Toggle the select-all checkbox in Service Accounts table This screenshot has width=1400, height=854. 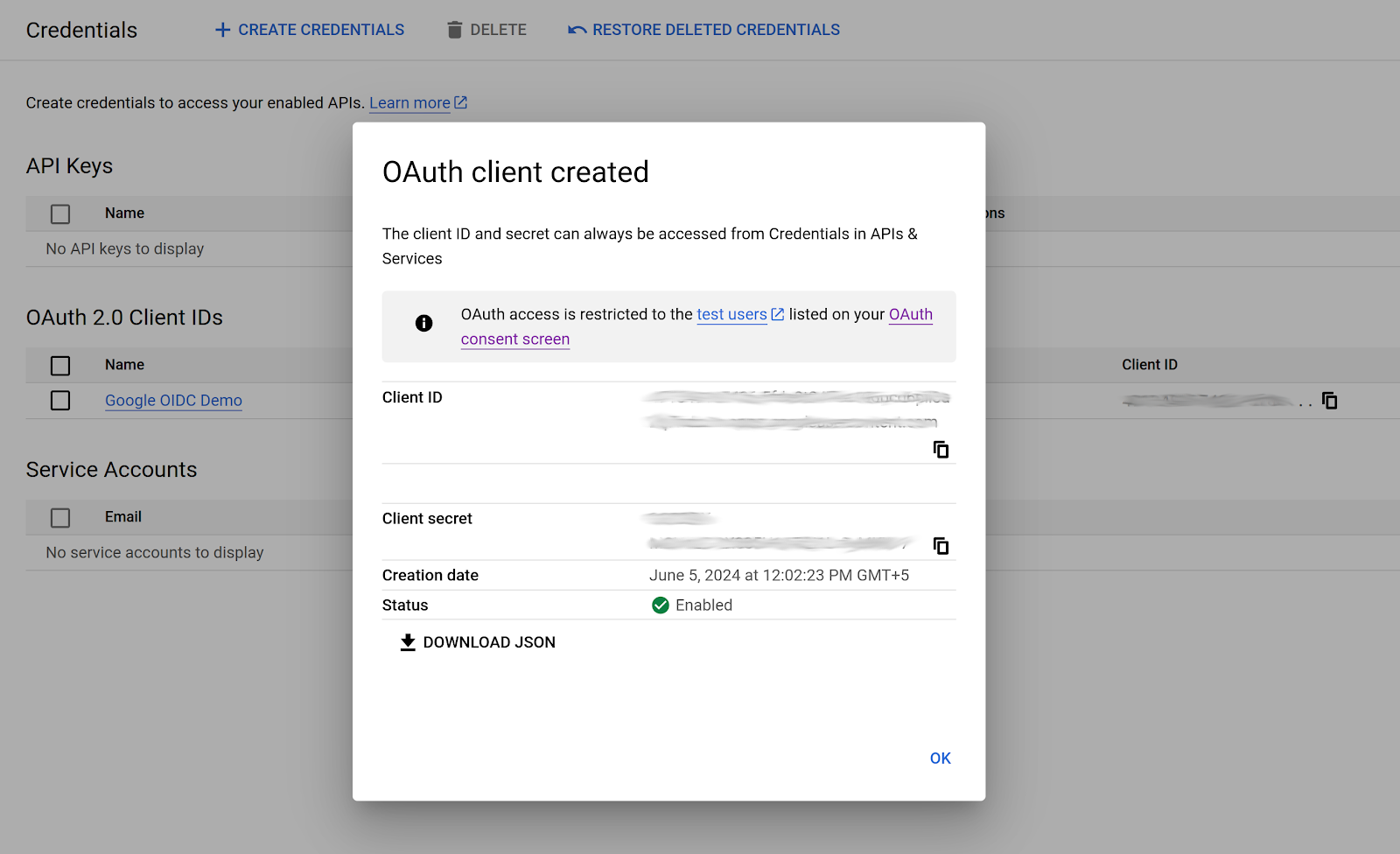[x=59, y=516]
